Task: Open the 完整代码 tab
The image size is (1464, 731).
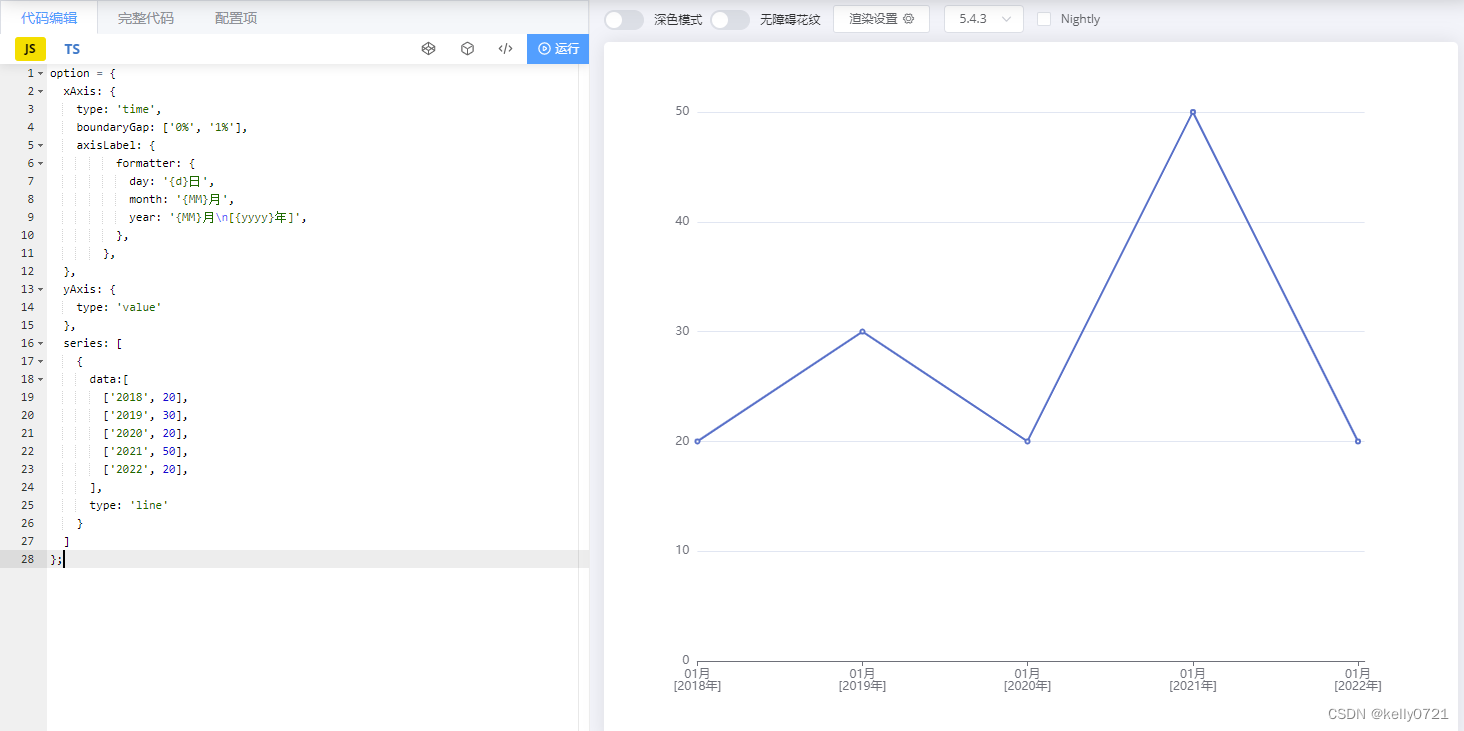Action: click(145, 18)
